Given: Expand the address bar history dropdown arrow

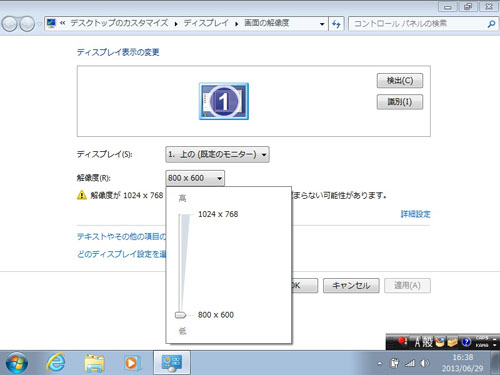Looking at the screenshot, I should coord(322,24).
